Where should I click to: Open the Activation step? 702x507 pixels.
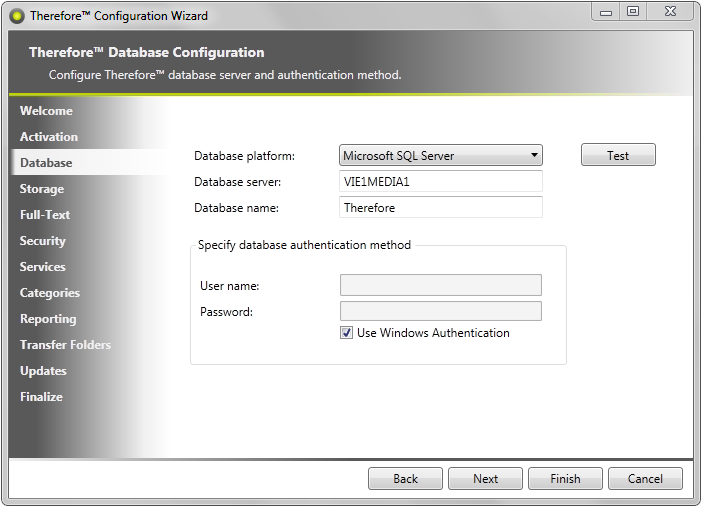[x=49, y=137]
